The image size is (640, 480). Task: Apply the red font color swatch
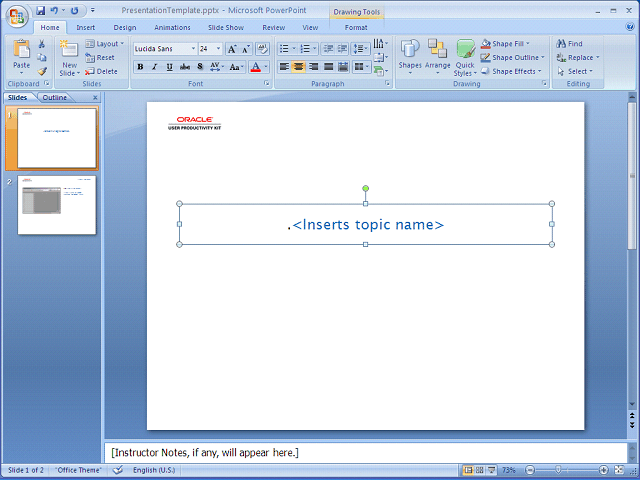pos(256,67)
